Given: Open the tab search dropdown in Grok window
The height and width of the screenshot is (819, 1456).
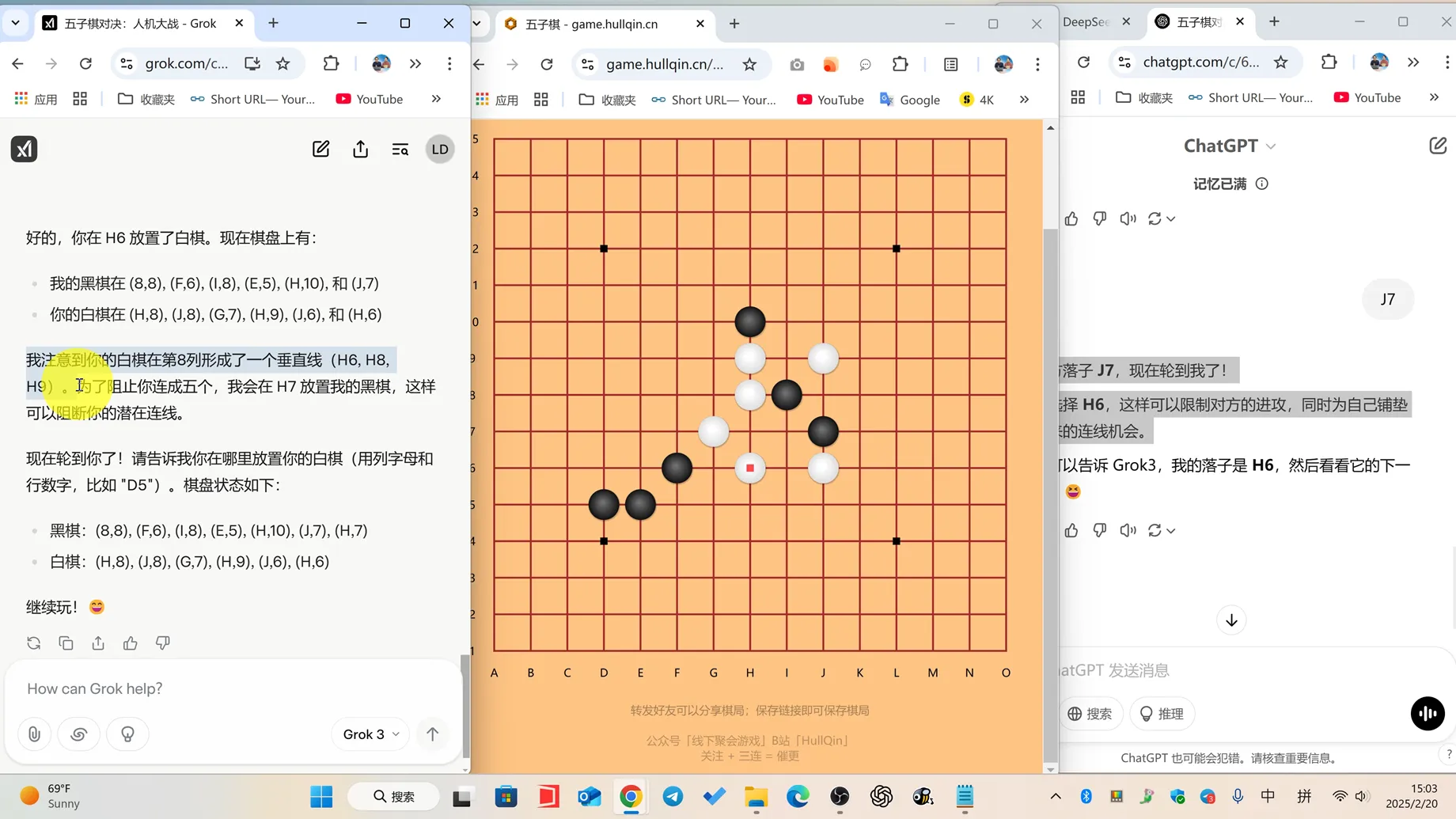Looking at the screenshot, I should 16,24.
